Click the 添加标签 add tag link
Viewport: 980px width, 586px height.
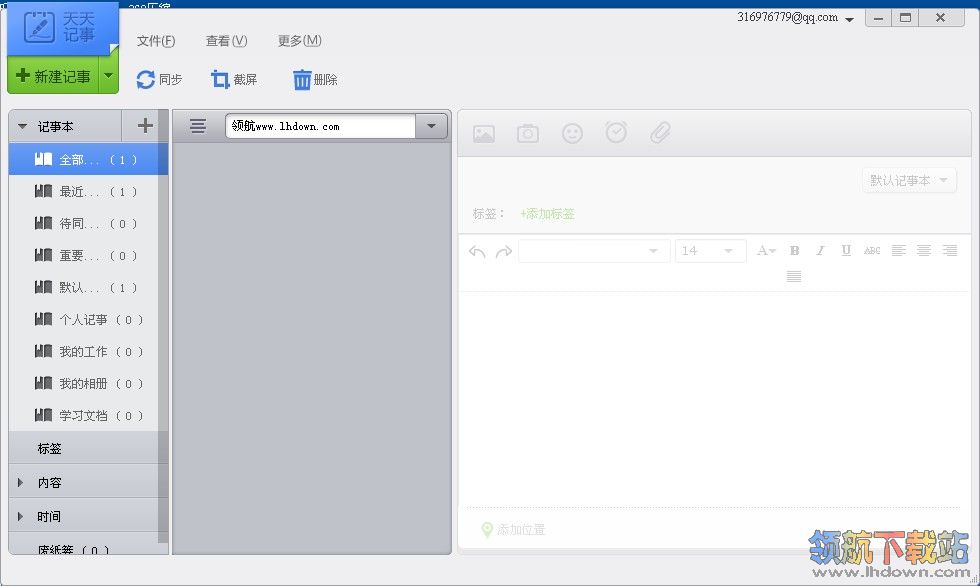[547, 214]
